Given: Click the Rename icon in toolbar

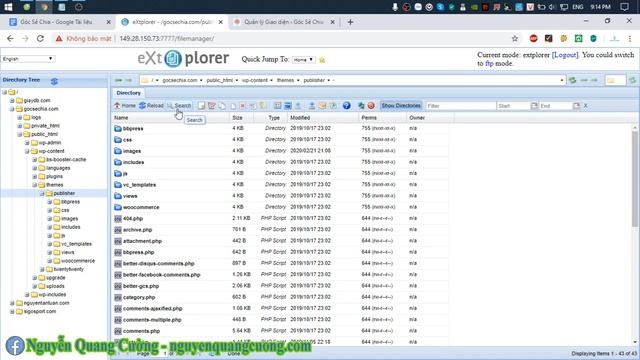Looking at the screenshot, I should click(253, 106).
